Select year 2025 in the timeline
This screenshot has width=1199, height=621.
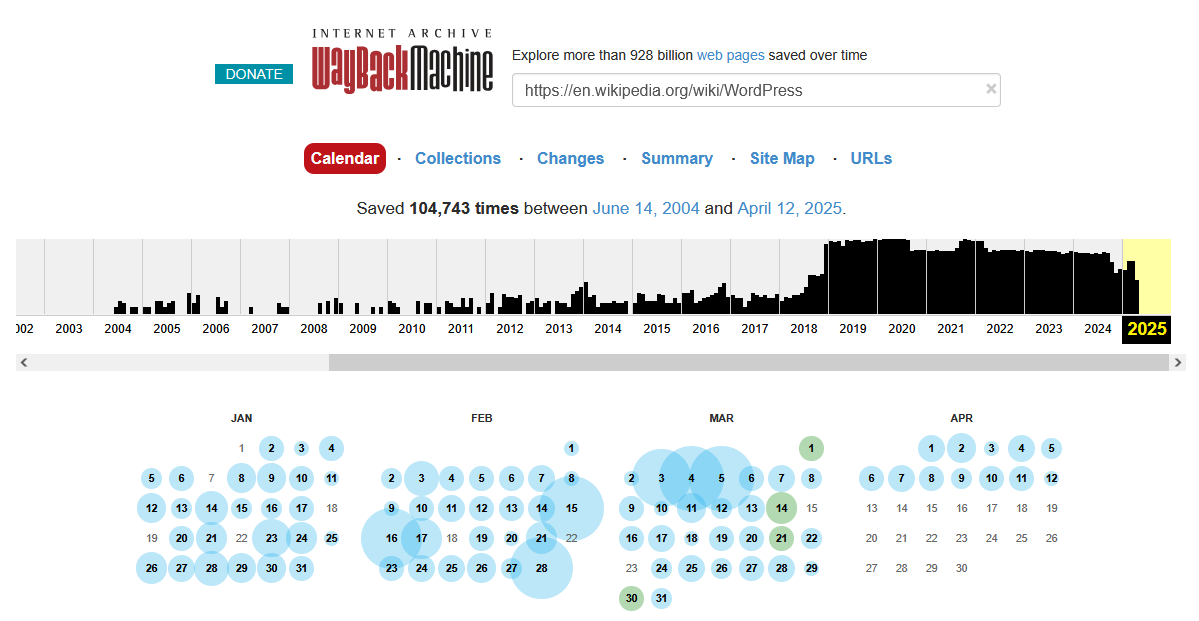pyautogui.click(x=1146, y=329)
